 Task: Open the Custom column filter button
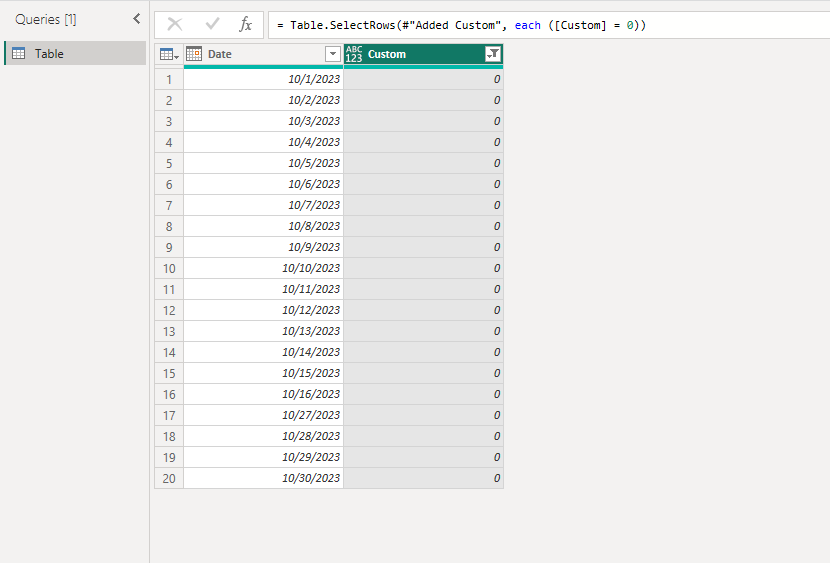tap(493, 54)
